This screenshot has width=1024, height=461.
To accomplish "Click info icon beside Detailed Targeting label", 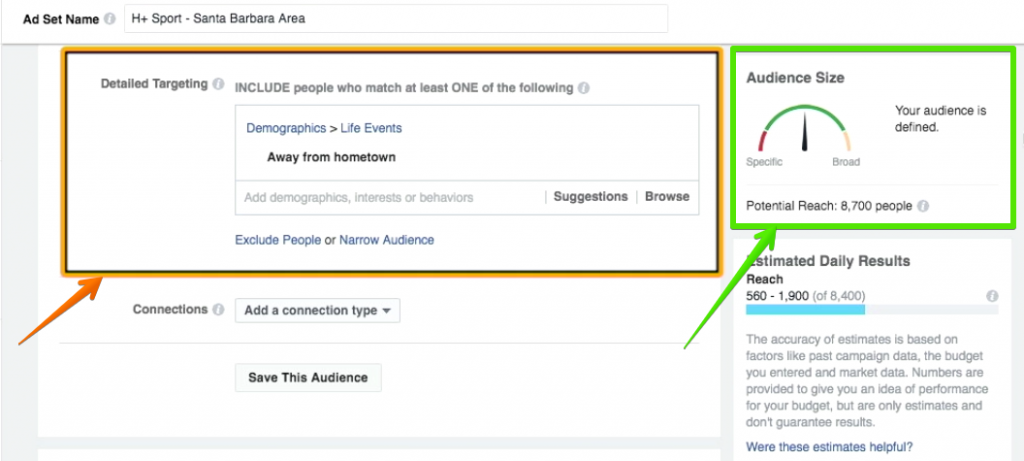I will [x=219, y=84].
